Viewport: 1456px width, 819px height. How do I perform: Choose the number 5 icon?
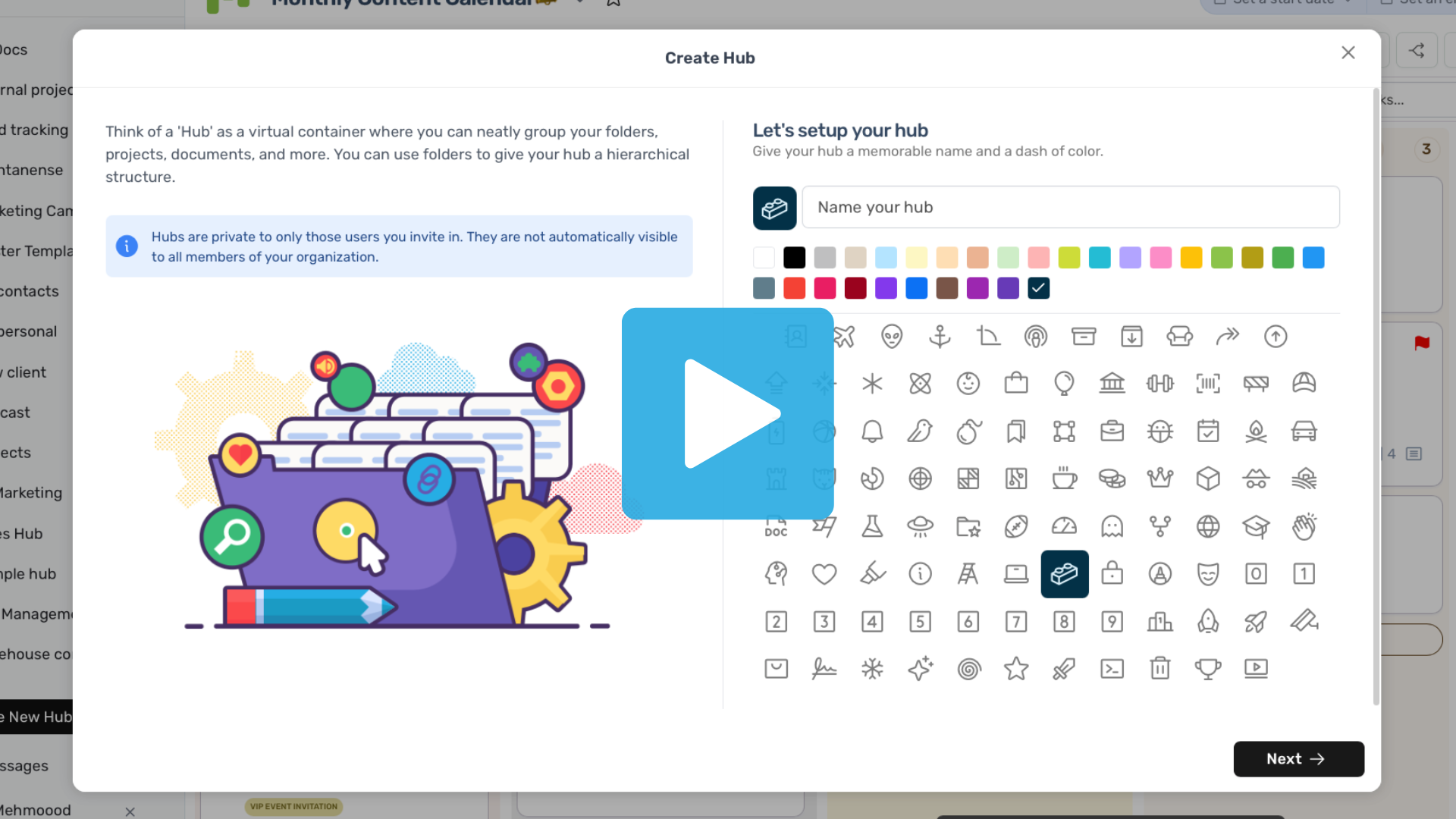(x=920, y=622)
